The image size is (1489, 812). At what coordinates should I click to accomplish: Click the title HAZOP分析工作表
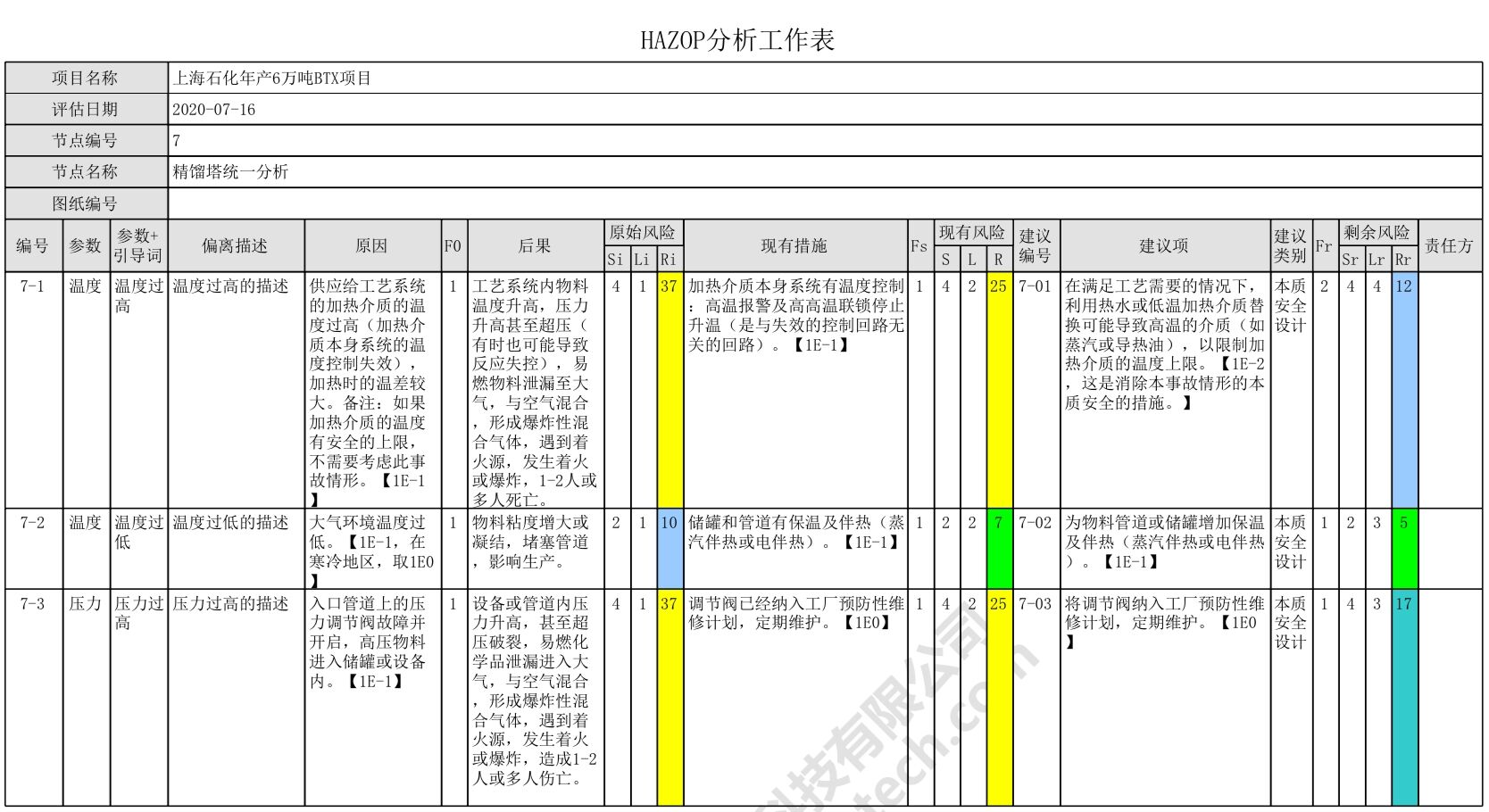click(x=737, y=40)
